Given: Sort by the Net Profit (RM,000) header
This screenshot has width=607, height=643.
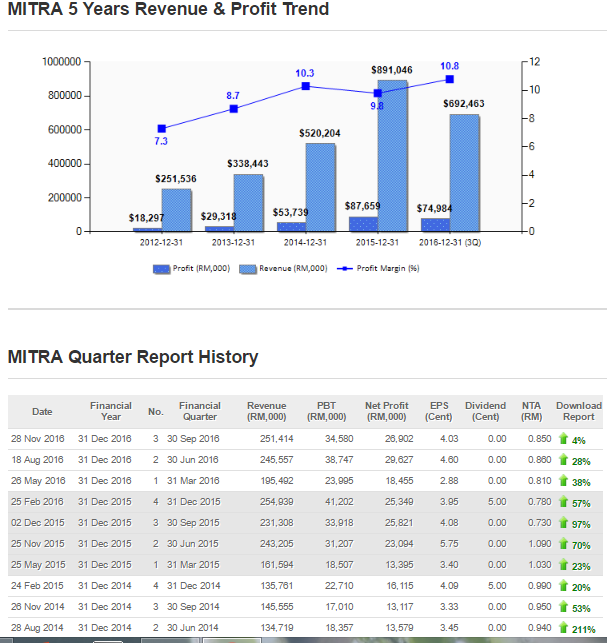Looking at the screenshot, I should (x=387, y=411).
